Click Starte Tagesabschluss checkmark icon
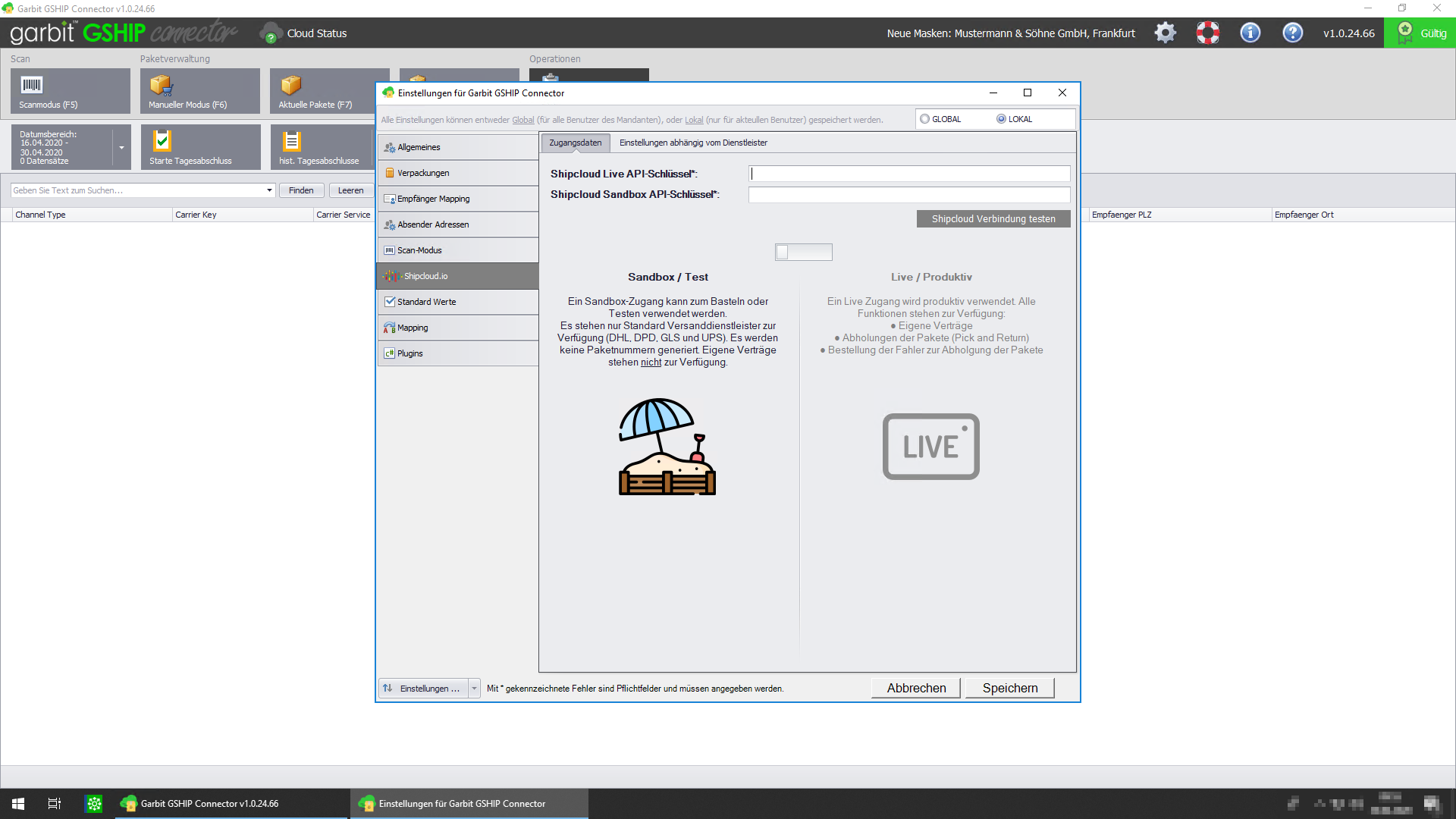This screenshot has height=819, width=1456. tap(162, 141)
